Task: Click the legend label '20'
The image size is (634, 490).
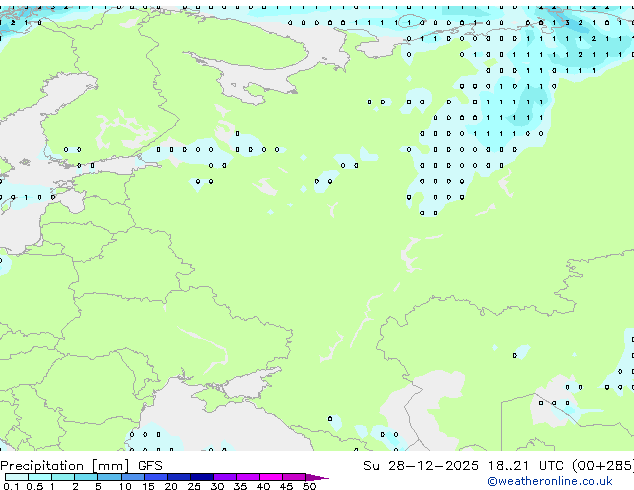Action: (171, 486)
